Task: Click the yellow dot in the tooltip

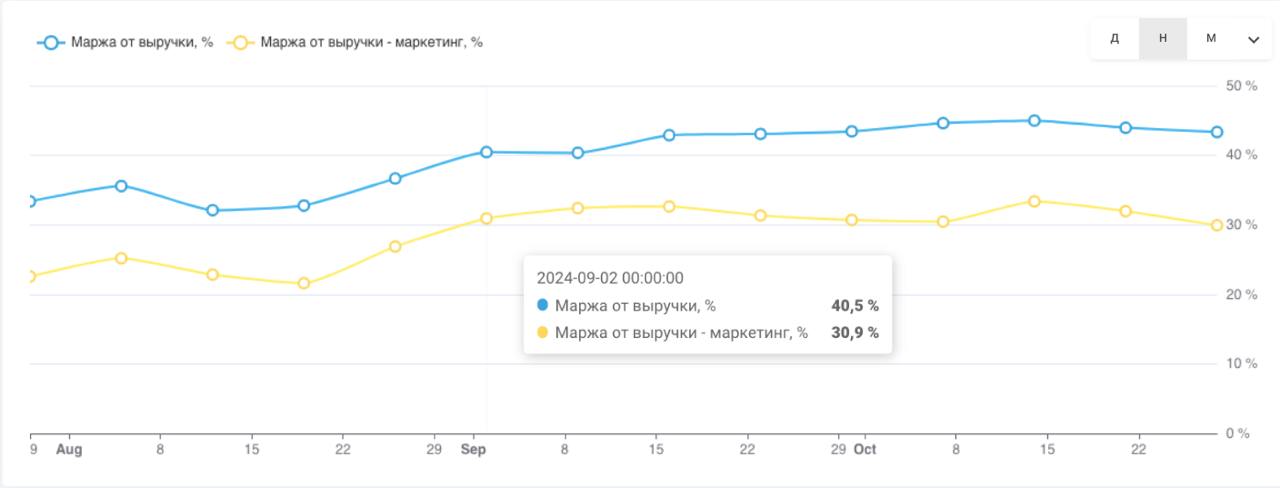Action: [x=543, y=332]
